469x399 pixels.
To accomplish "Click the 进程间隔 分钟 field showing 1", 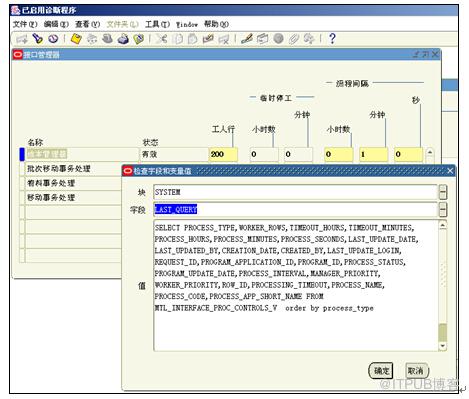I will [373, 154].
